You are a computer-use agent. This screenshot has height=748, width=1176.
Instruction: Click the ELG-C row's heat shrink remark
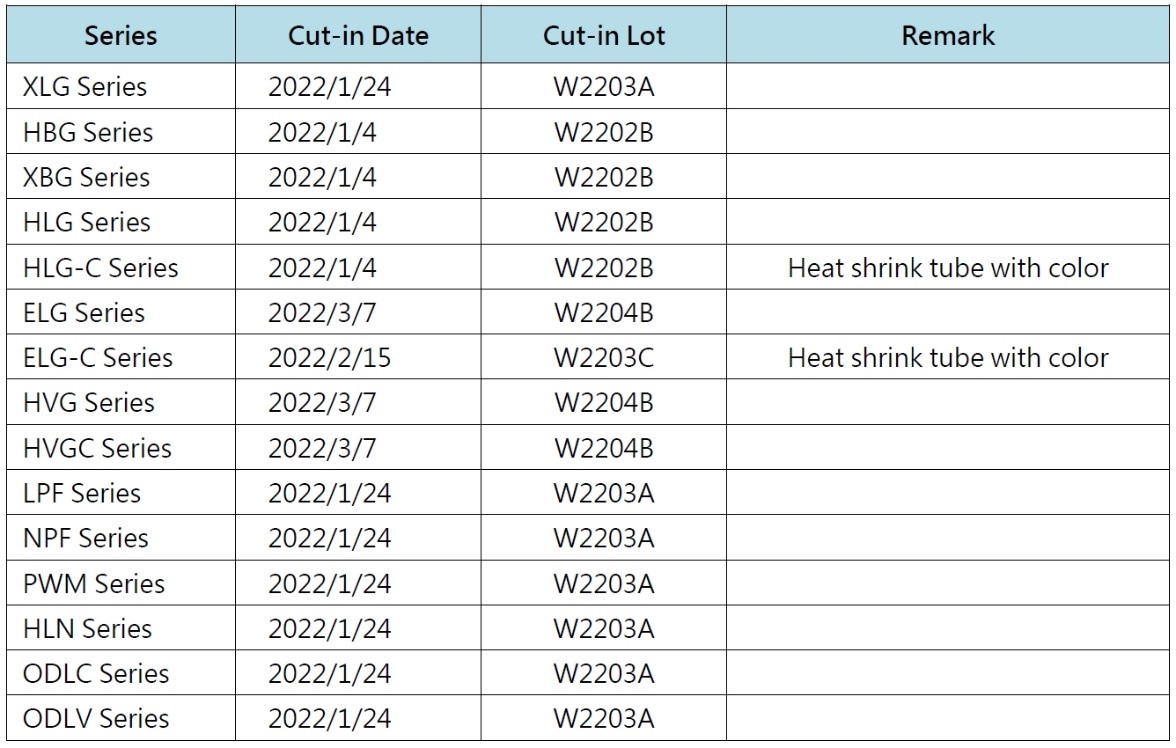tap(947, 358)
